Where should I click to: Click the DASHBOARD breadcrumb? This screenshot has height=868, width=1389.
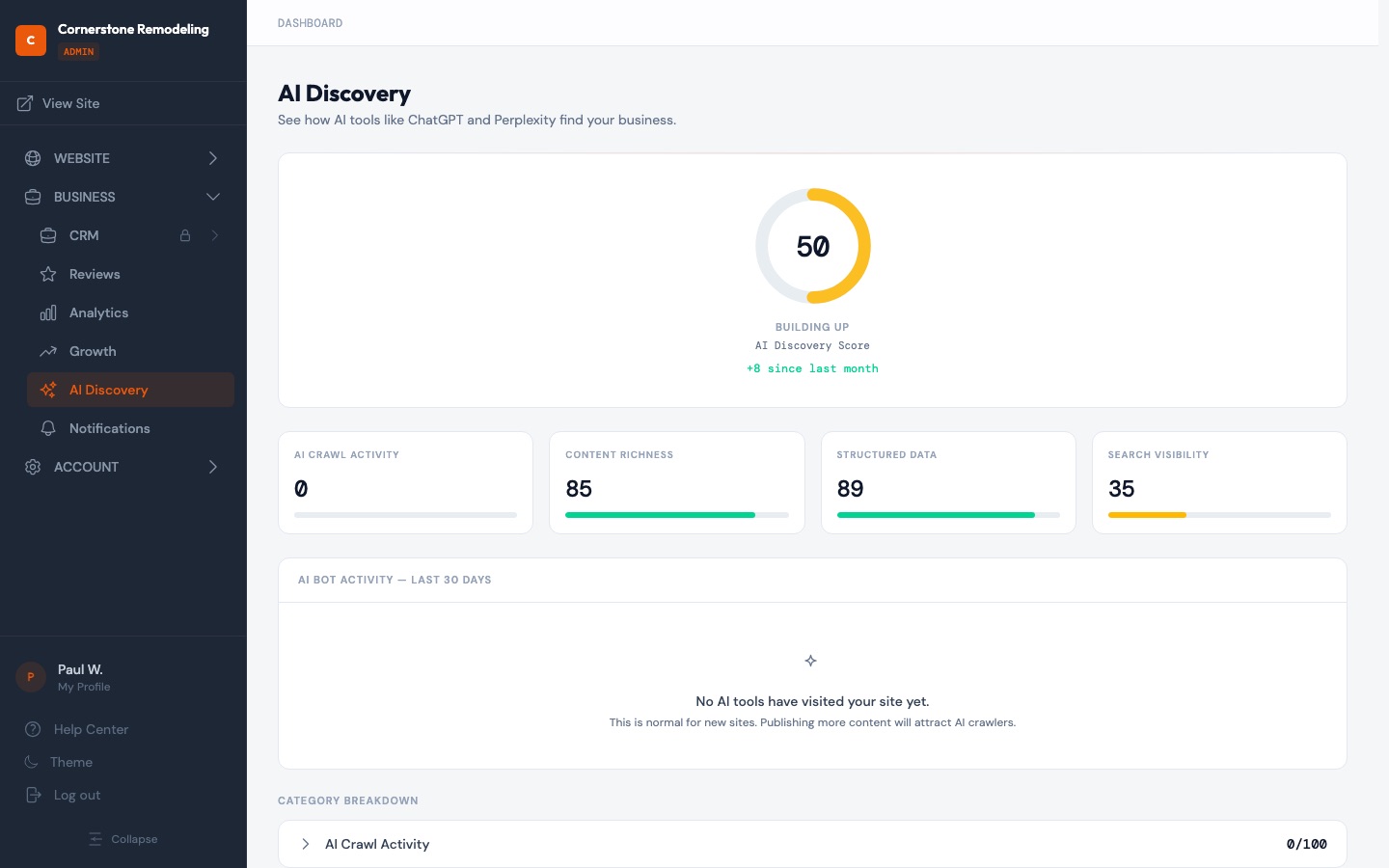[310, 23]
